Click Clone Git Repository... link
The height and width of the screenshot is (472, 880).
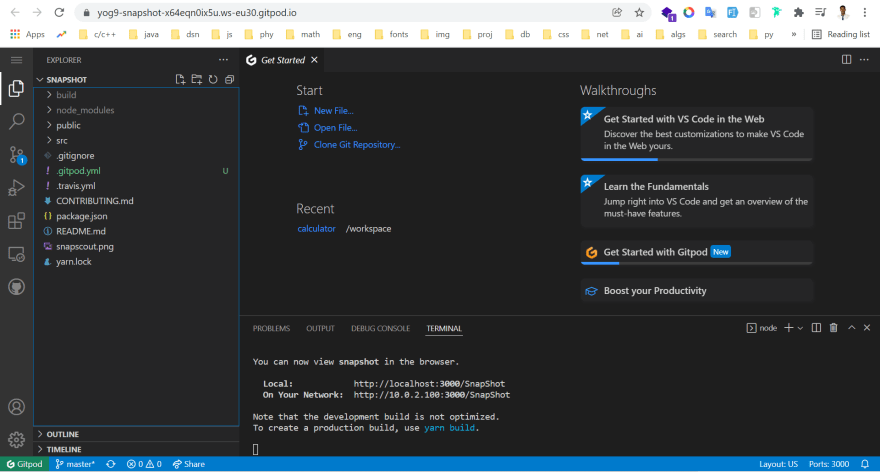pyautogui.click(x=356, y=144)
